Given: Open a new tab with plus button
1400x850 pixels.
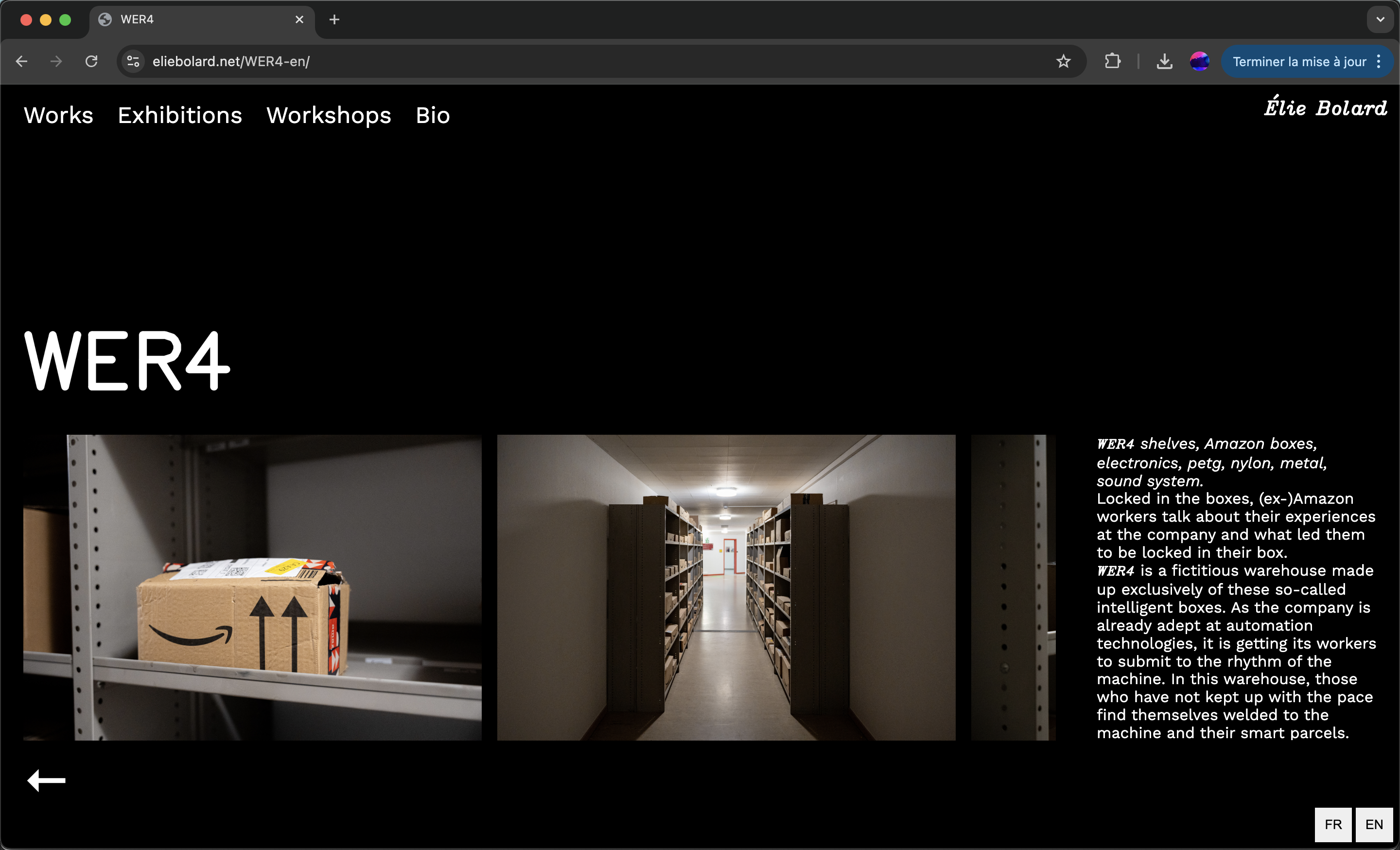Looking at the screenshot, I should click(x=334, y=20).
